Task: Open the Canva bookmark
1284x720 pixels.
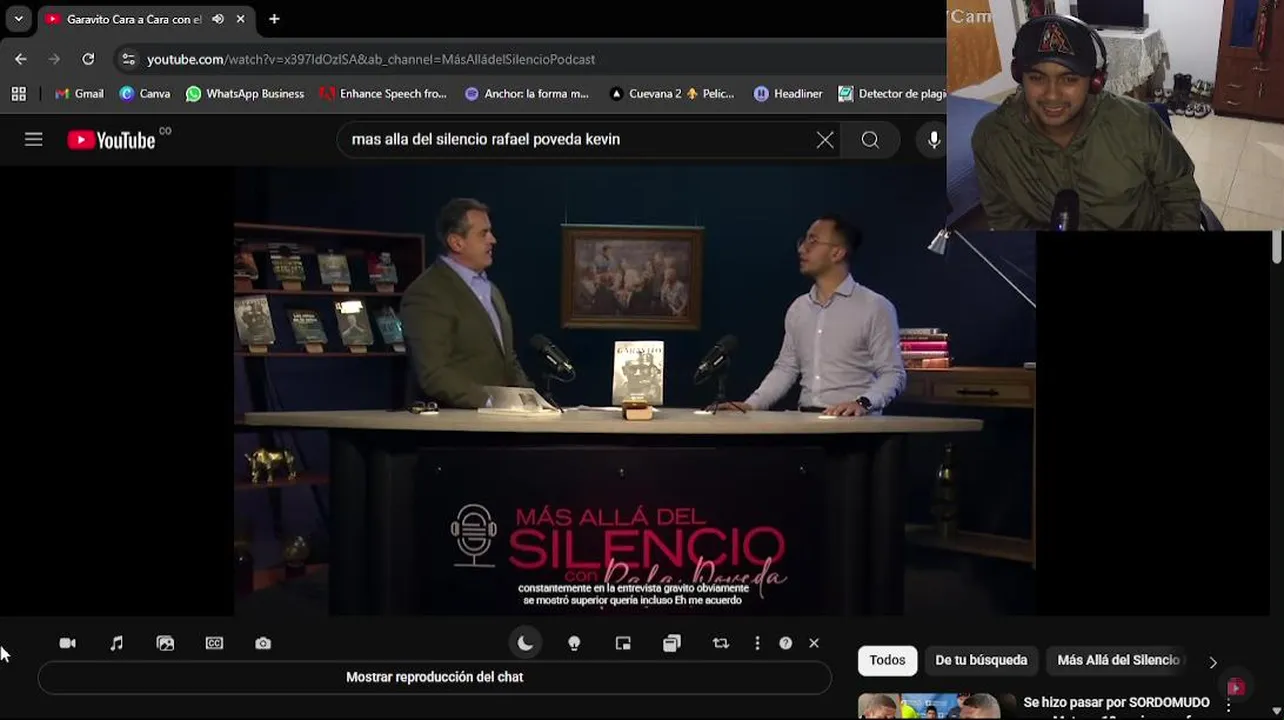Action: (145, 93)
